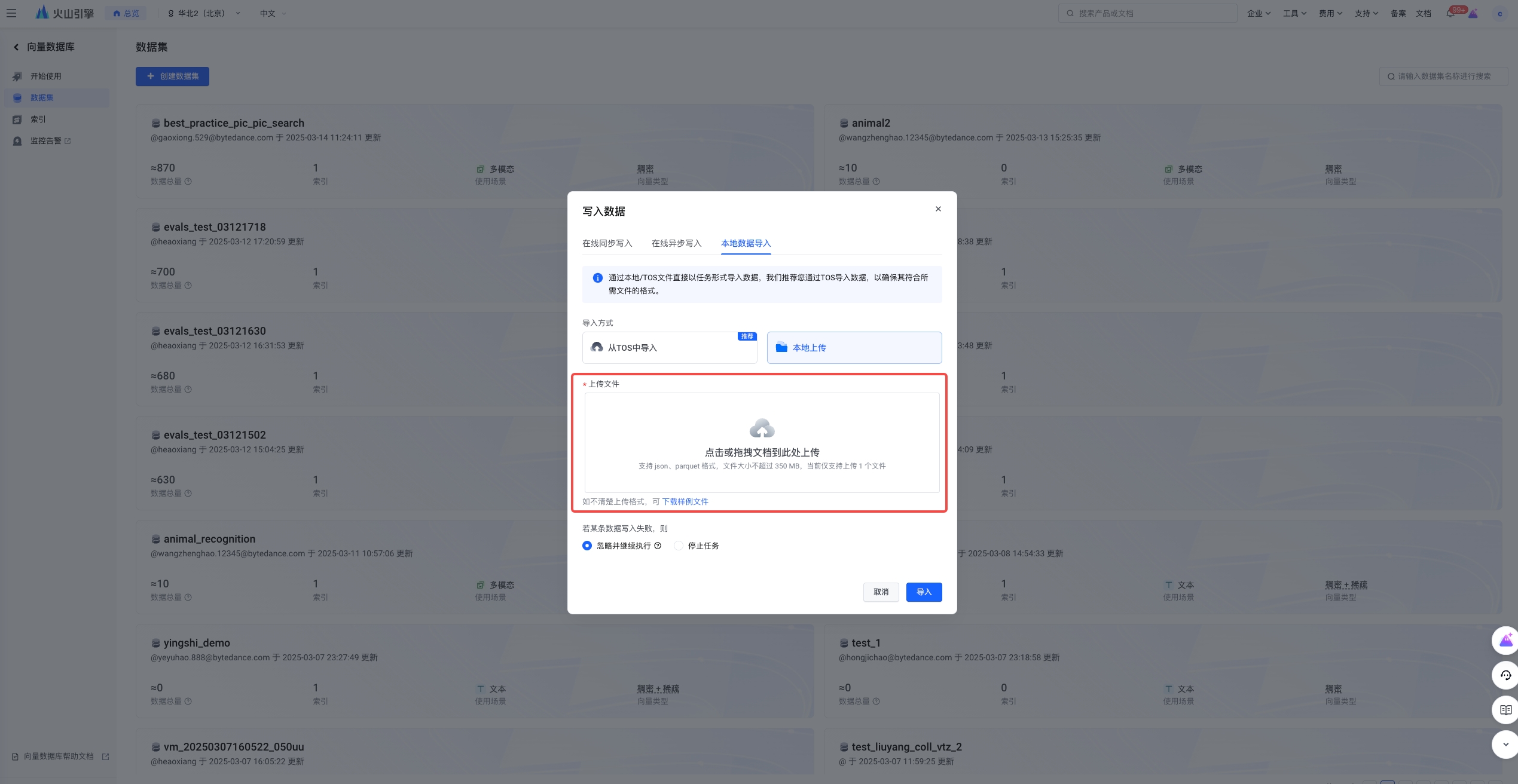Open 数据集 in the sidebar

[x=57, y=98]
